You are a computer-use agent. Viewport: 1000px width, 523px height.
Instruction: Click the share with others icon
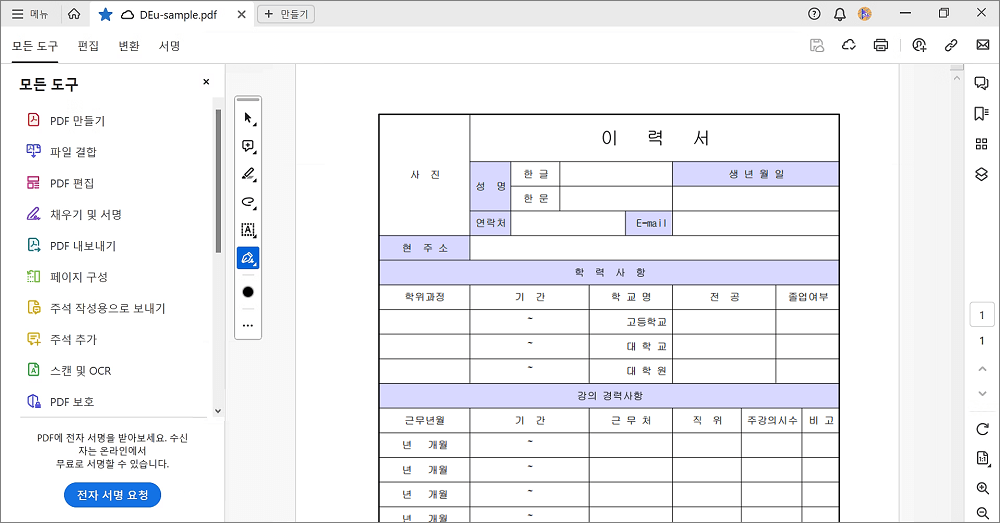point(919,45)
